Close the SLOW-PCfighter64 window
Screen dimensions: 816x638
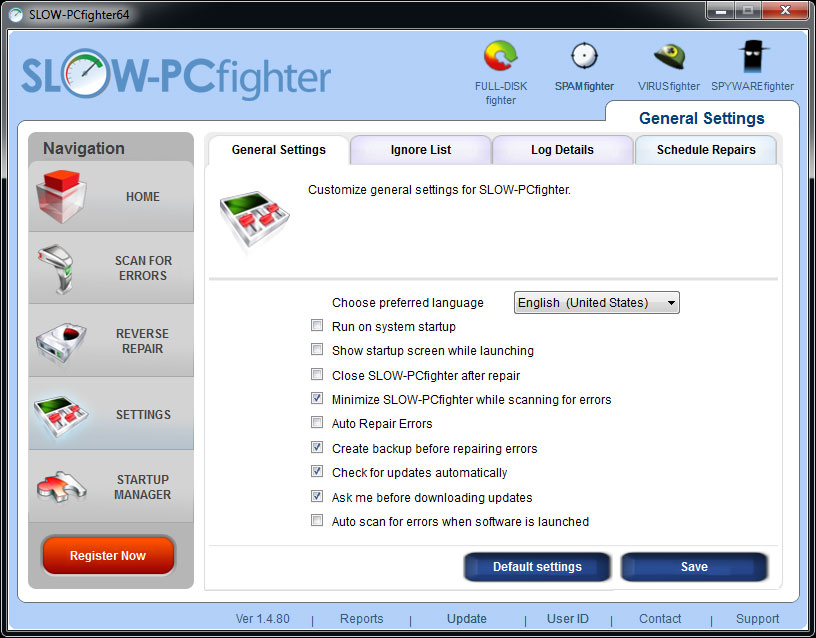click(785, 10)
